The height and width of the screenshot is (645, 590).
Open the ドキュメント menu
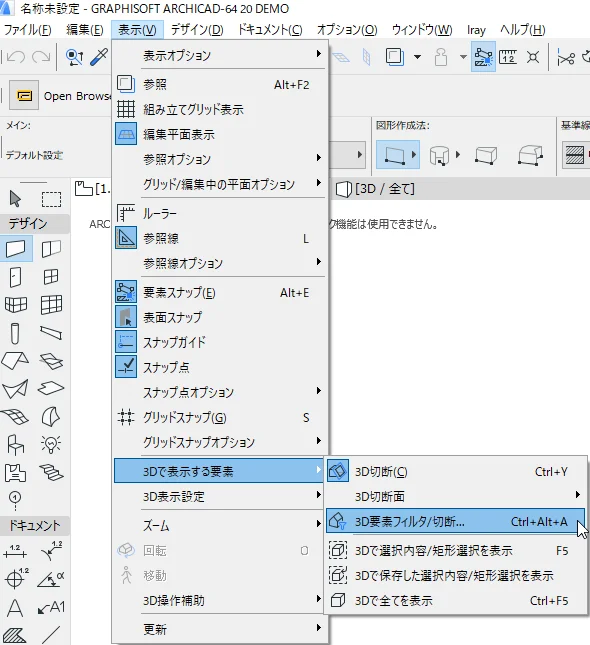tap(270, 30)
